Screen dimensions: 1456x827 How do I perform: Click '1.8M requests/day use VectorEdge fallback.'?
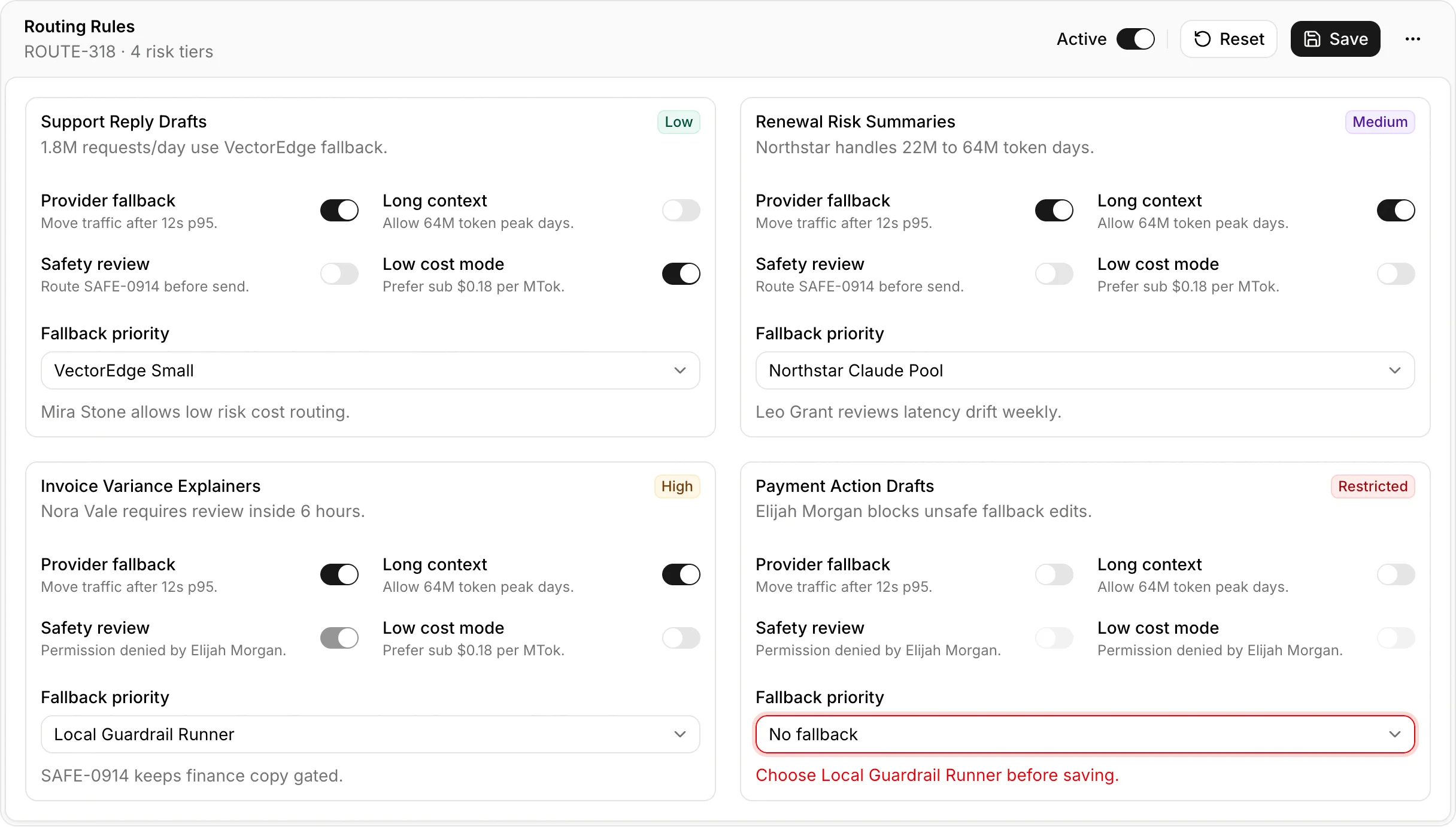[x=214, y=147]
